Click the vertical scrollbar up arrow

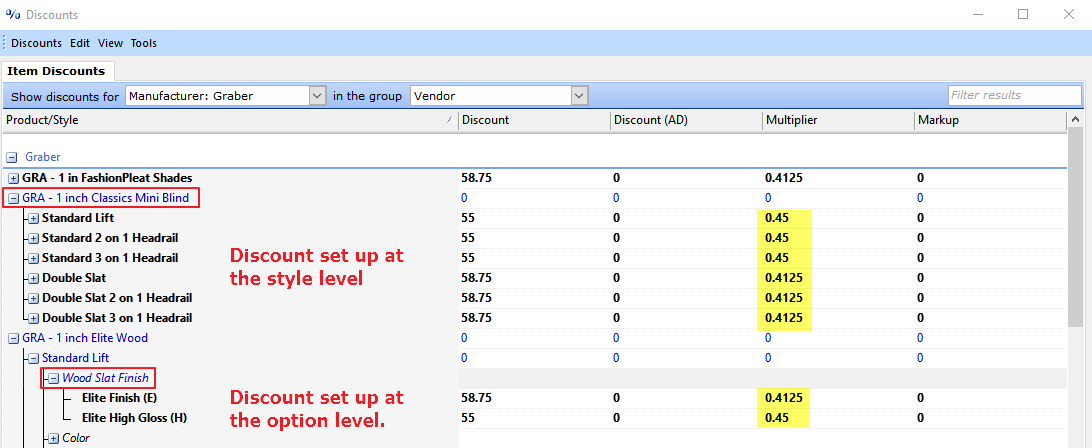[x=1075, y=121]
